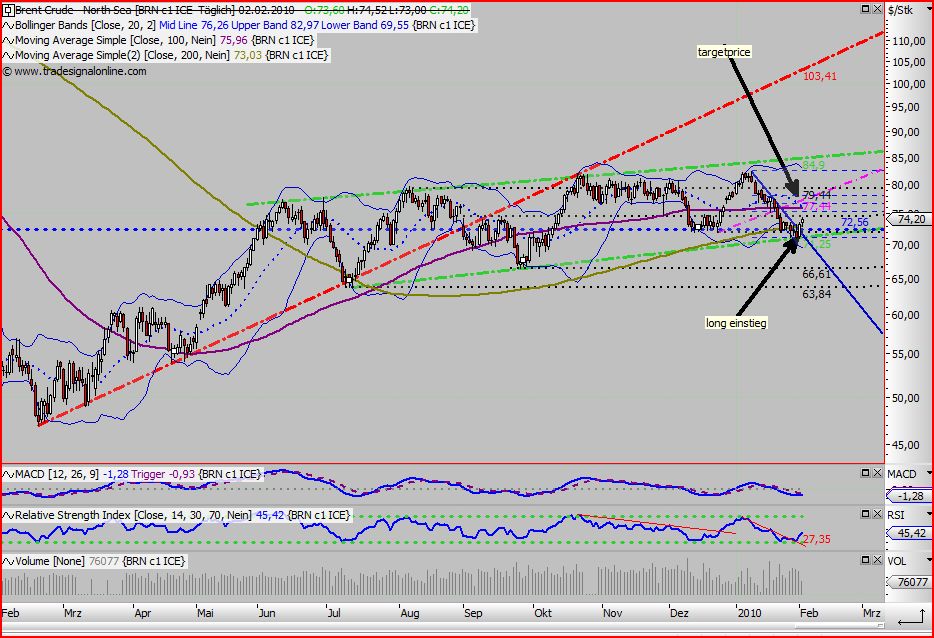Screen dimensions: 934x638
Task: Click the maximize icon of the main chart pane
Action: [865, 9]
